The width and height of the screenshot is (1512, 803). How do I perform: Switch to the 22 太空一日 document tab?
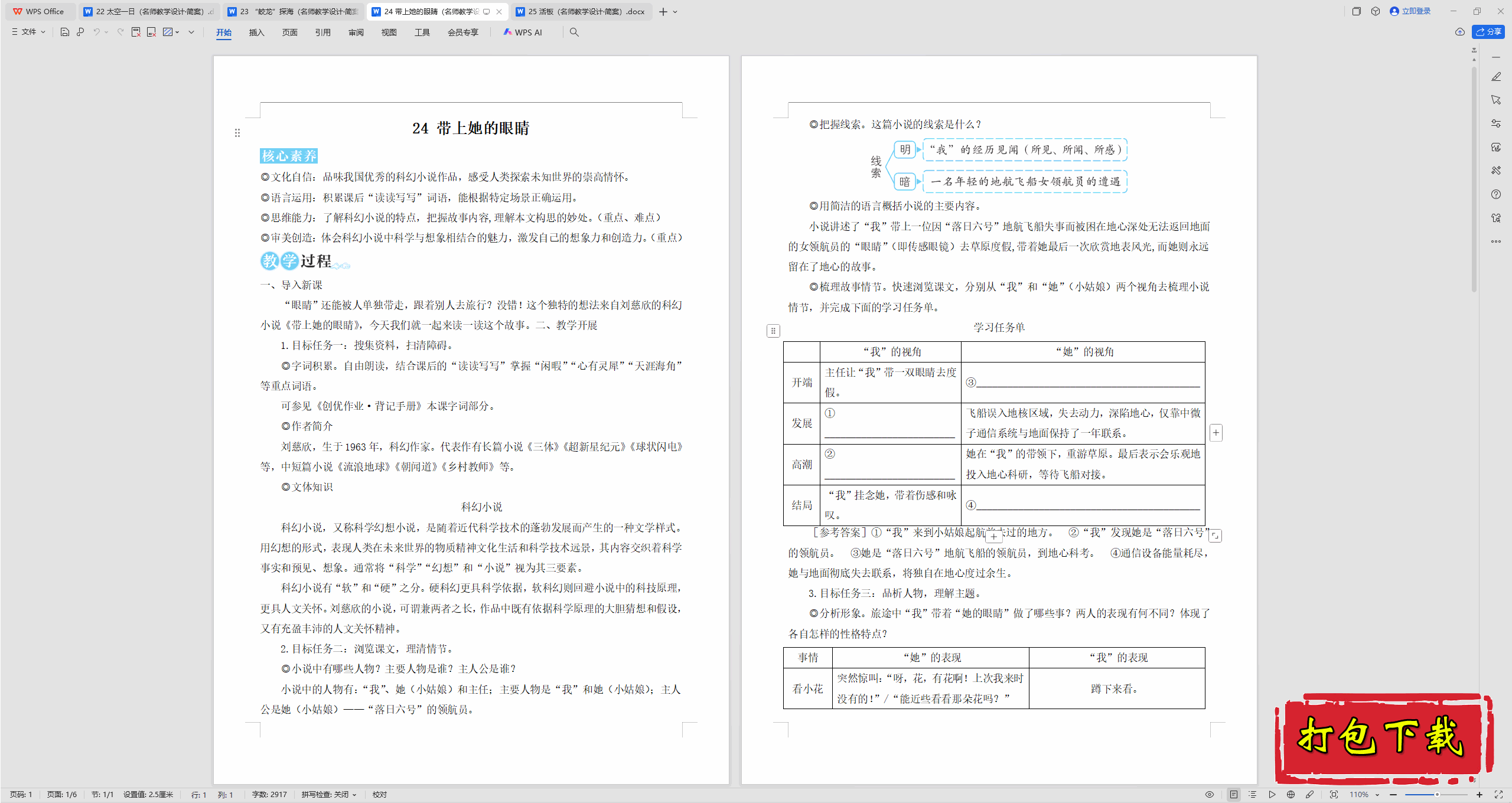[149, 12]
